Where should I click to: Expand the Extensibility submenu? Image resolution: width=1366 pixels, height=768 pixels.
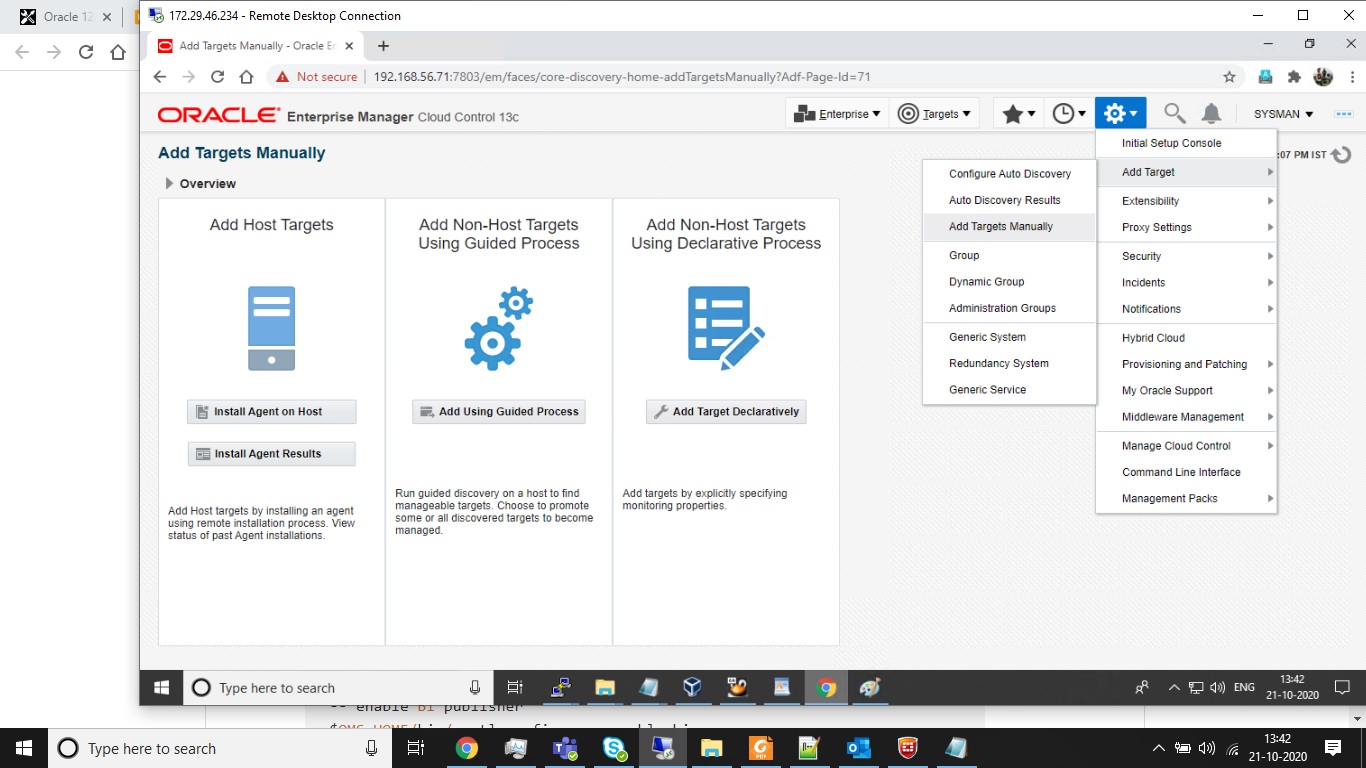1186,201
